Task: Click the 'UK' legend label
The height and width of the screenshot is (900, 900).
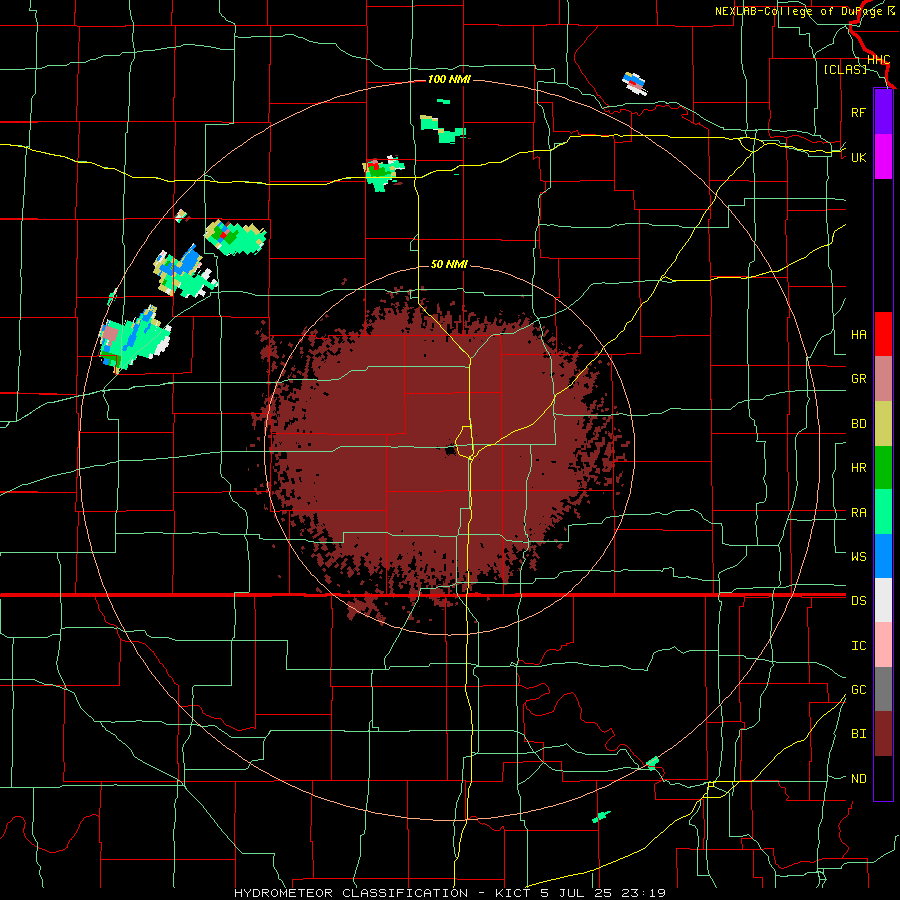Action: point(858,157)
